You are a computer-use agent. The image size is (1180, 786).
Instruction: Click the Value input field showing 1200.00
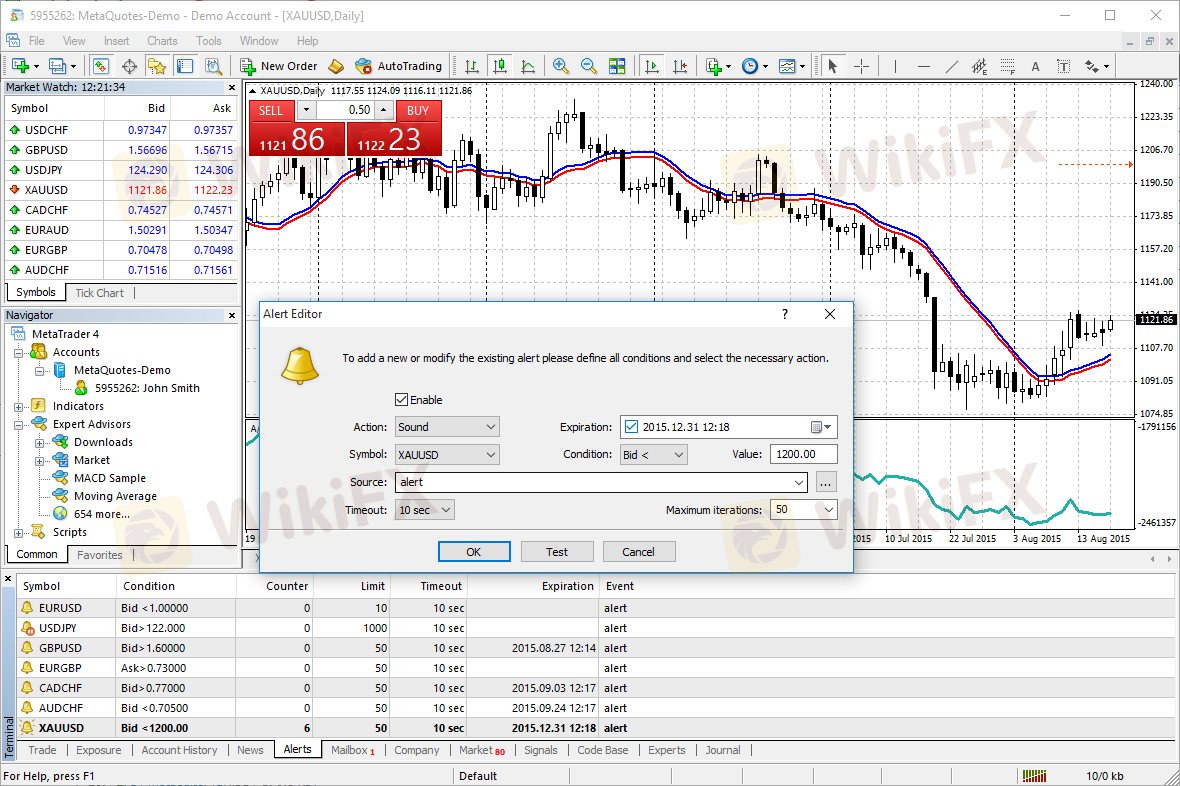(803, 454)
